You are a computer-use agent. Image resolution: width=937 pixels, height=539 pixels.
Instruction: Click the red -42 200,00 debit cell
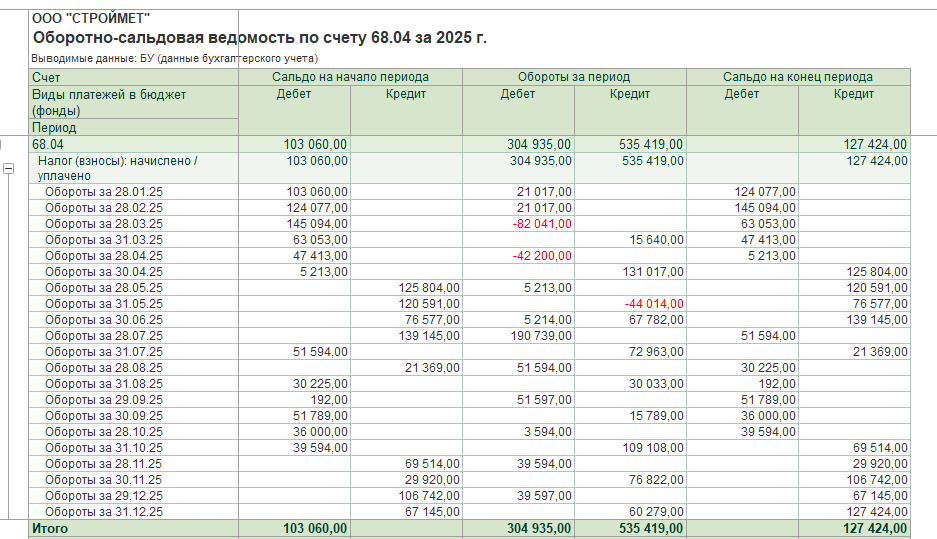(x=542, y=256)
